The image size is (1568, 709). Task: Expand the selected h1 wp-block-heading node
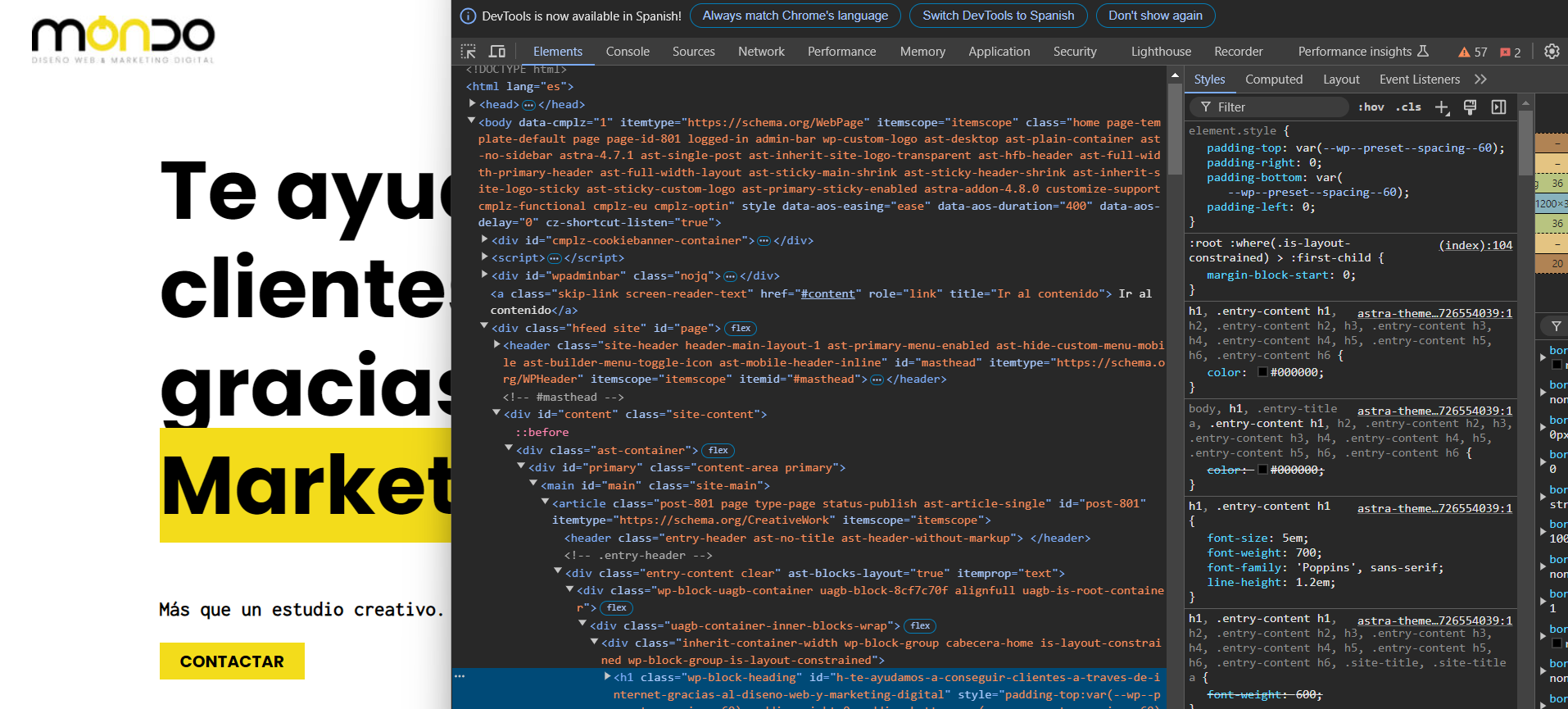[x=607, y=676]
